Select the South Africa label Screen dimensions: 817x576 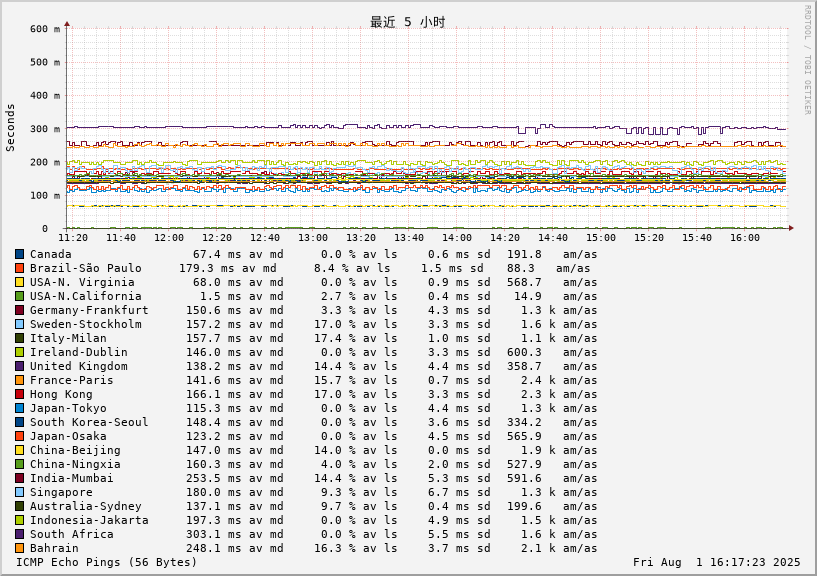71,534
